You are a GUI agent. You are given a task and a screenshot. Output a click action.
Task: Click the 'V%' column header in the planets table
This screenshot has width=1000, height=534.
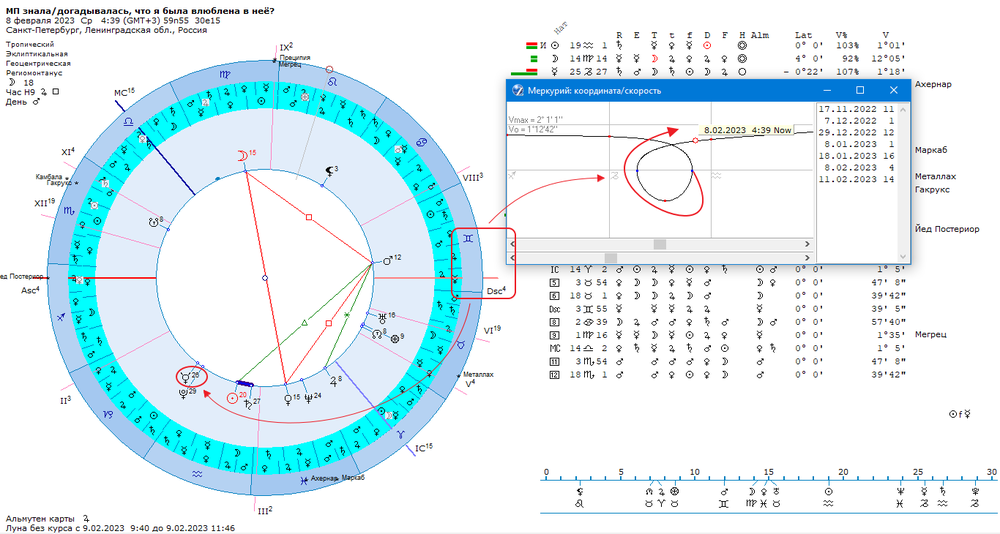point(841,35)
